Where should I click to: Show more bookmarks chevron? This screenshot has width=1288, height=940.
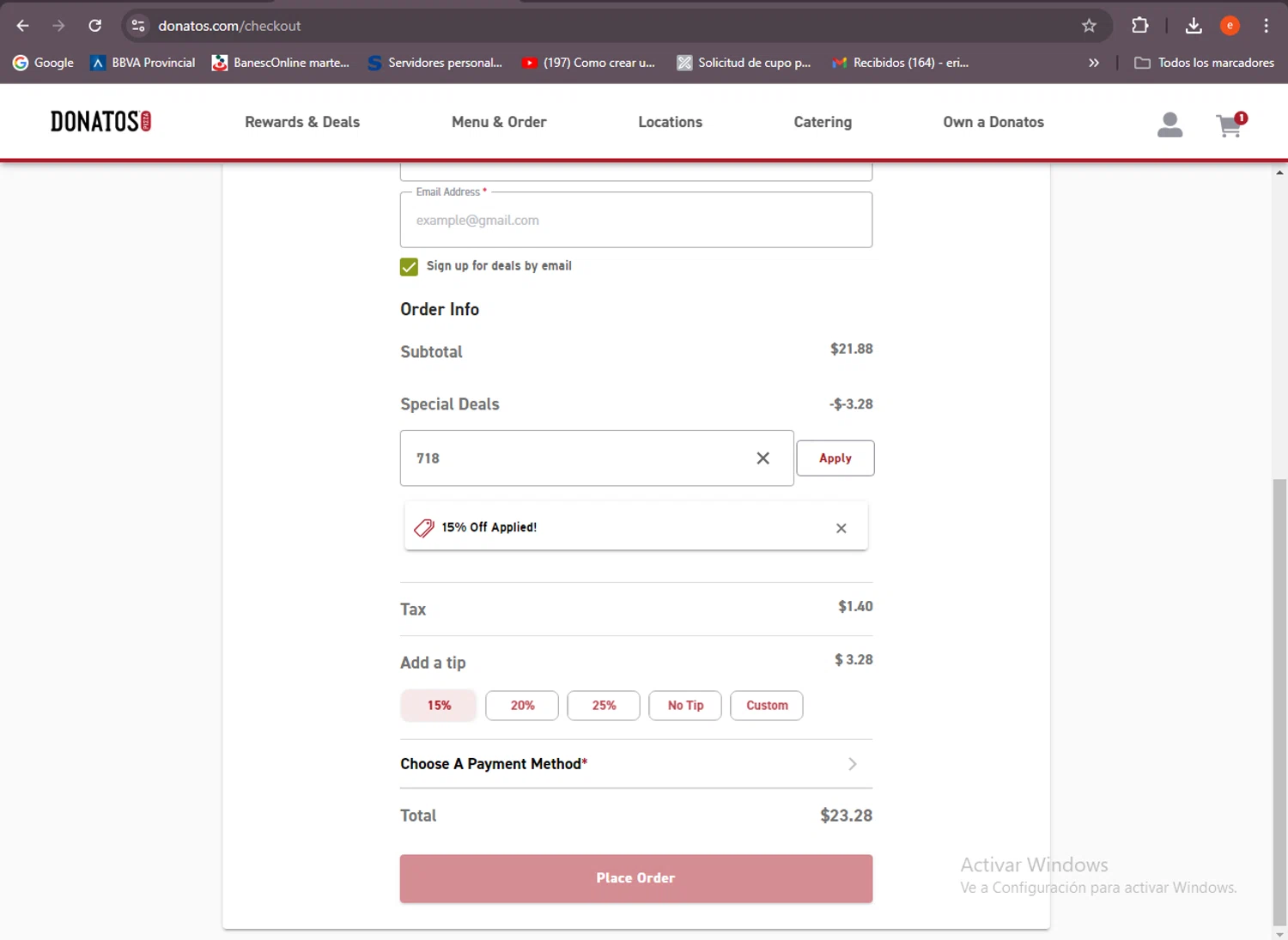(x=1093, y=63)
